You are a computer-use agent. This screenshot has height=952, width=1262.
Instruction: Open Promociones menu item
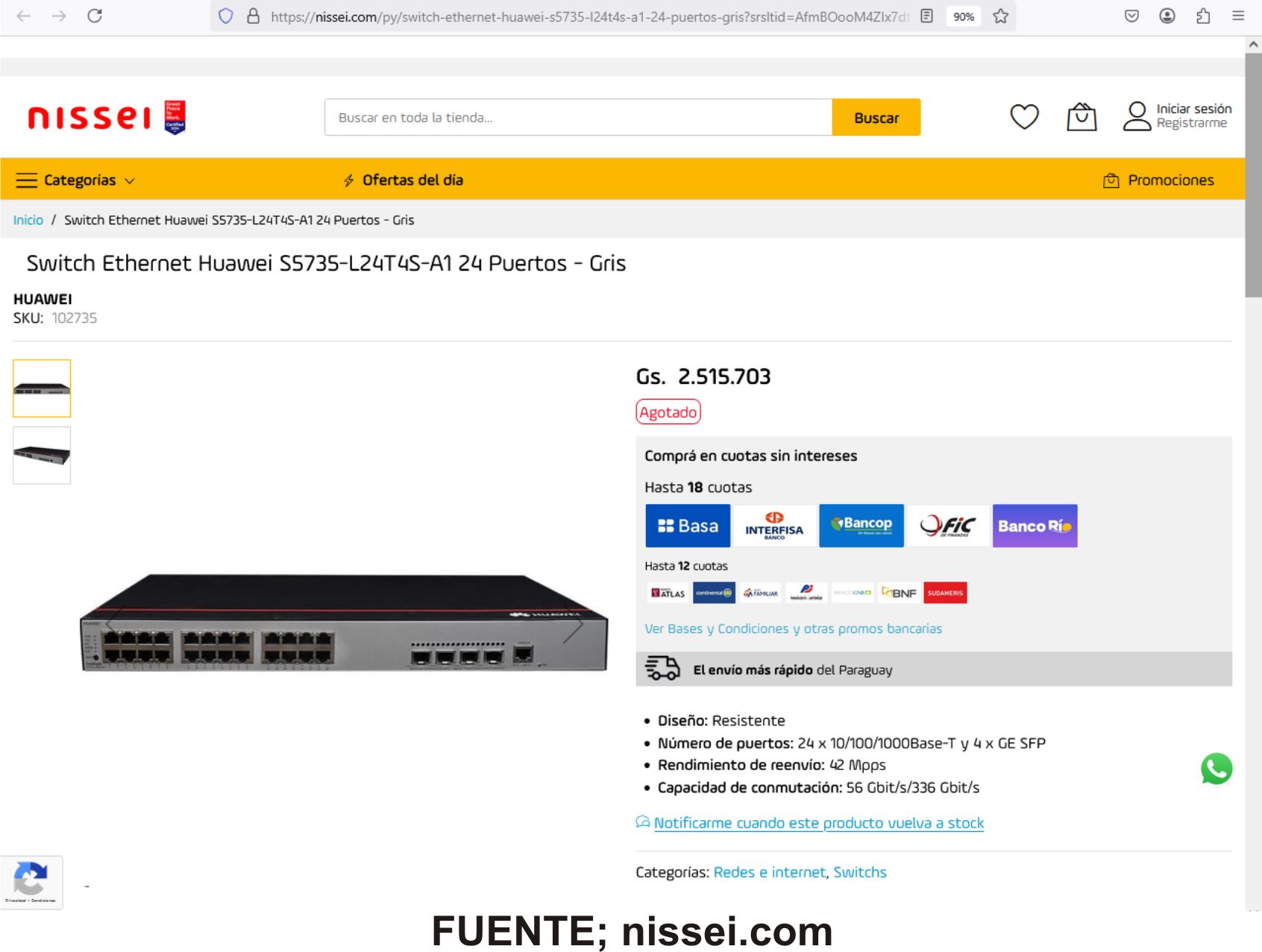tap(1158, 180)
